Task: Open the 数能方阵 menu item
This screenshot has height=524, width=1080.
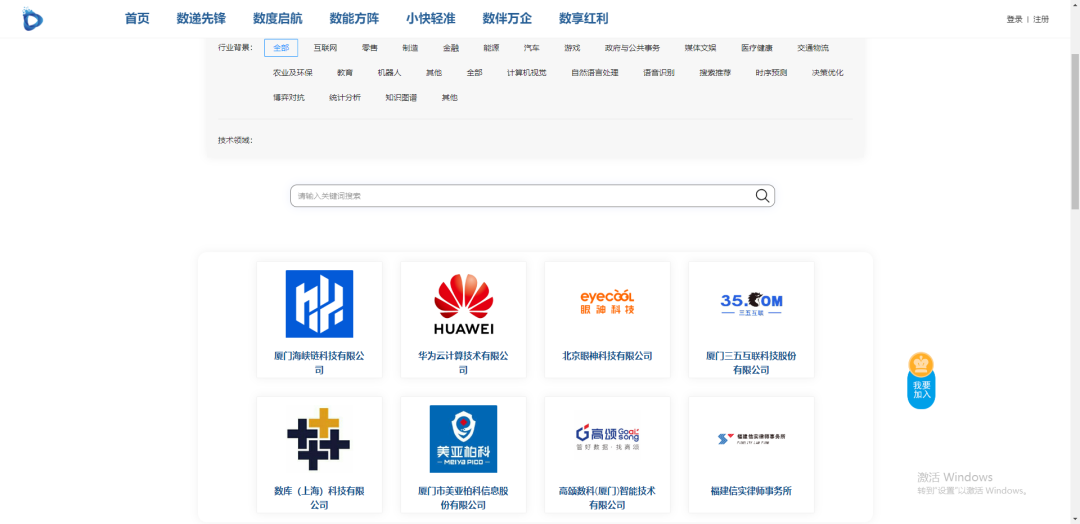Action: [354, 19]
